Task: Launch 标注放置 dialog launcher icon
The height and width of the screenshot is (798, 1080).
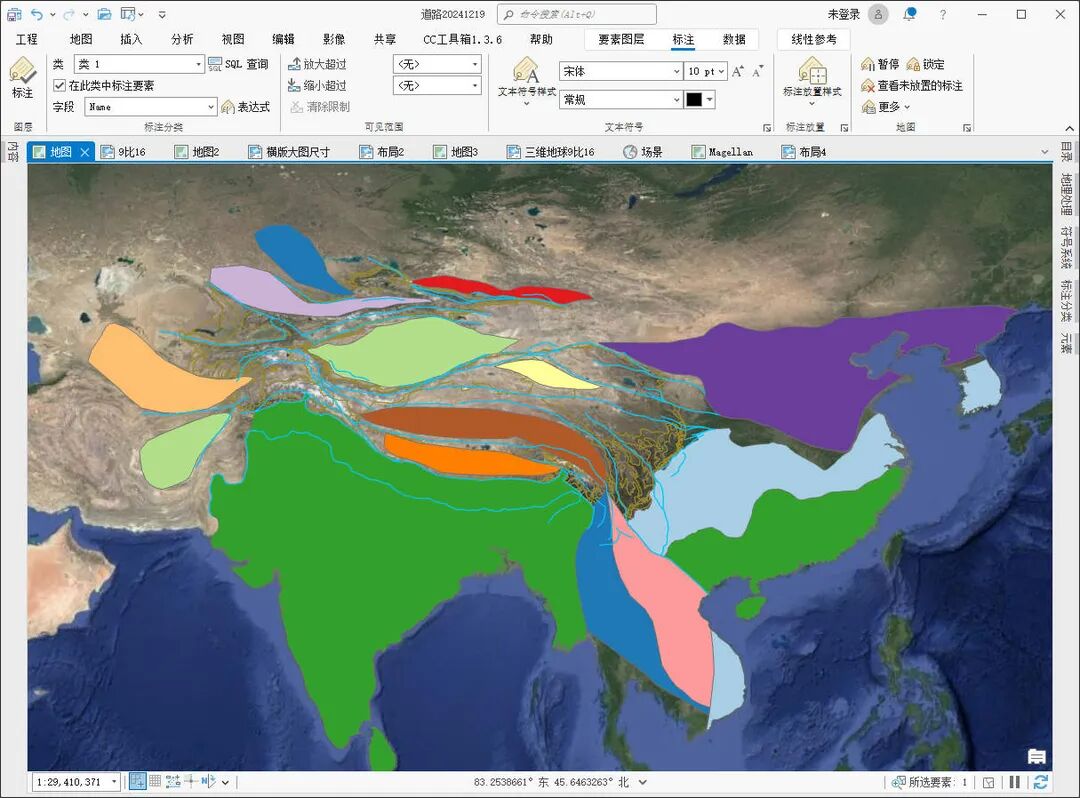Action: tap(844, 128)
